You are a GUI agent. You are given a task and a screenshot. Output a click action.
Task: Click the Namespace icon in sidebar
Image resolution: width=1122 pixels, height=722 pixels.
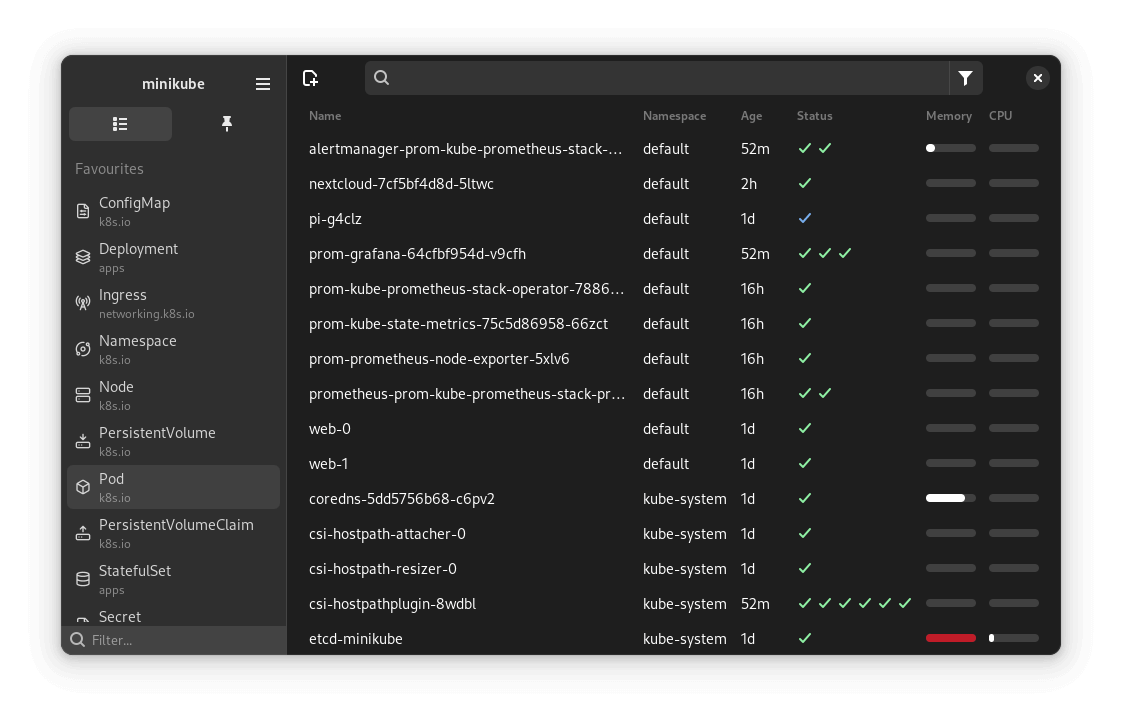click(x=83, y=349)
